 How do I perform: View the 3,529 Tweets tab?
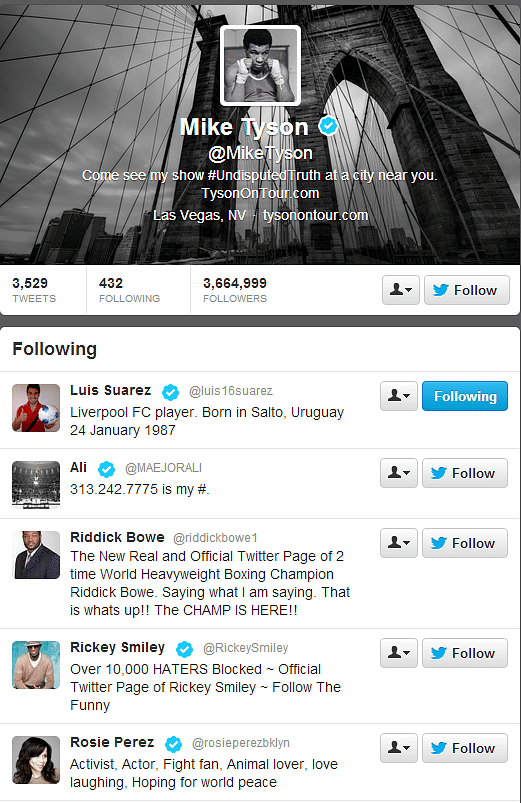(x=34, y=290)
